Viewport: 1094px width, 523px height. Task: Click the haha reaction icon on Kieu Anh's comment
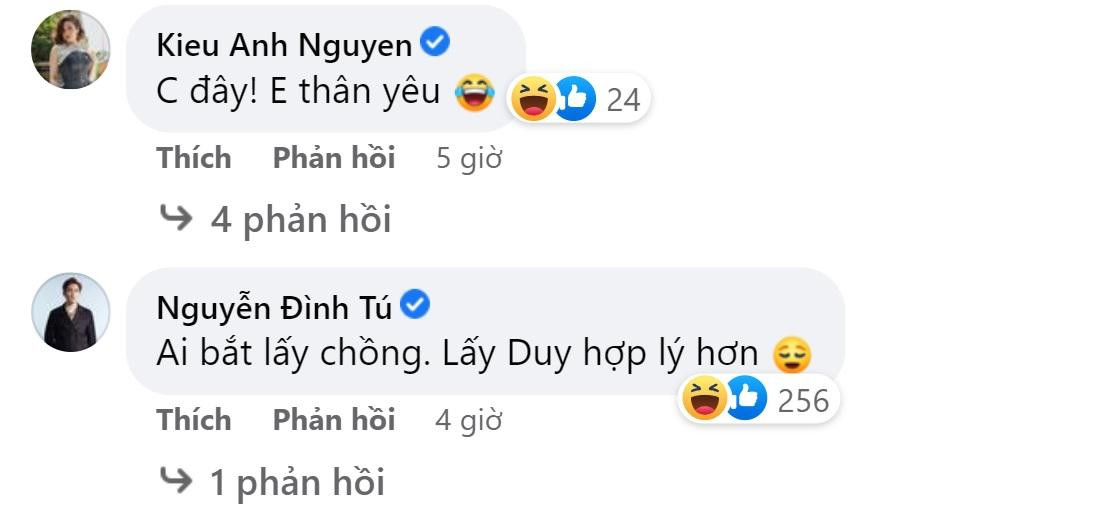click(x=534, y=98)
